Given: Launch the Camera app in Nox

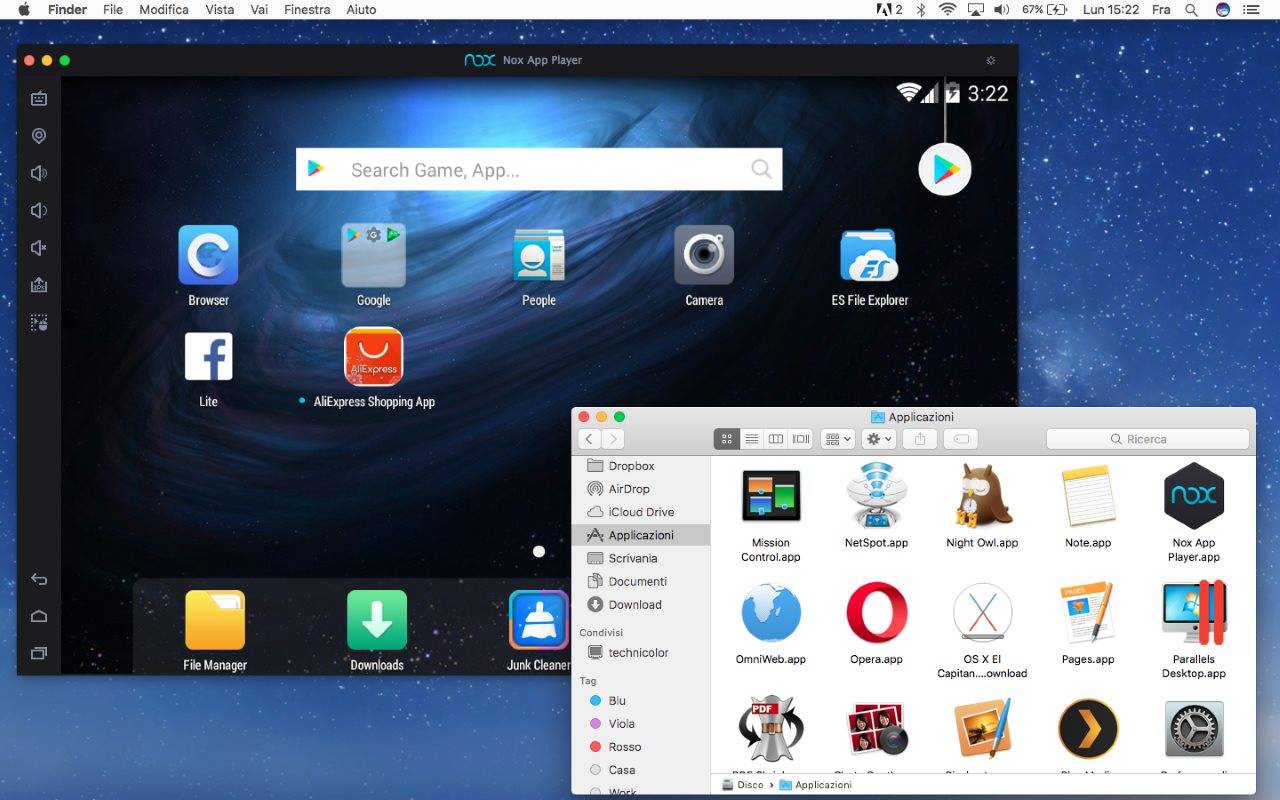Looking at the screenshot, I should coord(704,255).
